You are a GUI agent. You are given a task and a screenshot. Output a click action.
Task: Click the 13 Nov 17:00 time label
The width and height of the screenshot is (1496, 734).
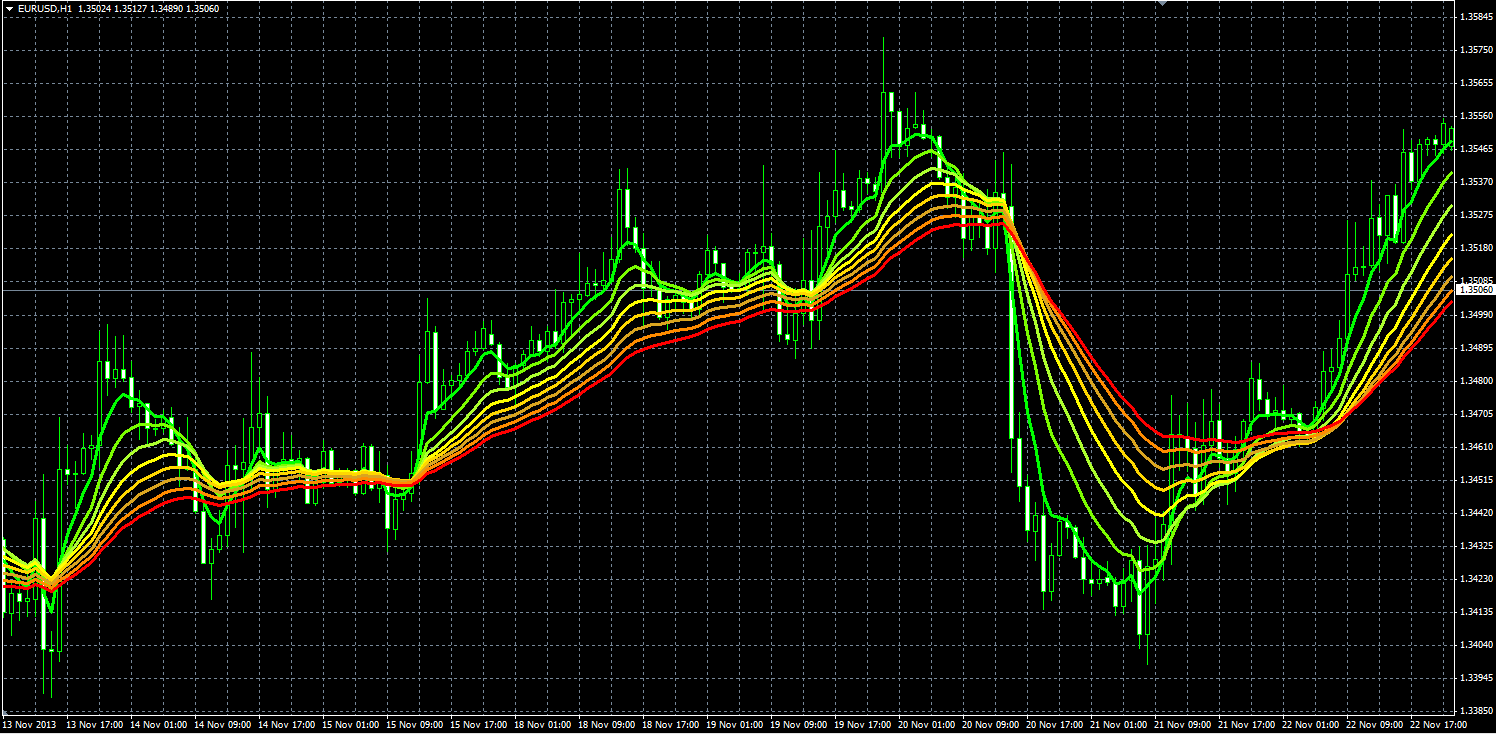tap(93, 724)
